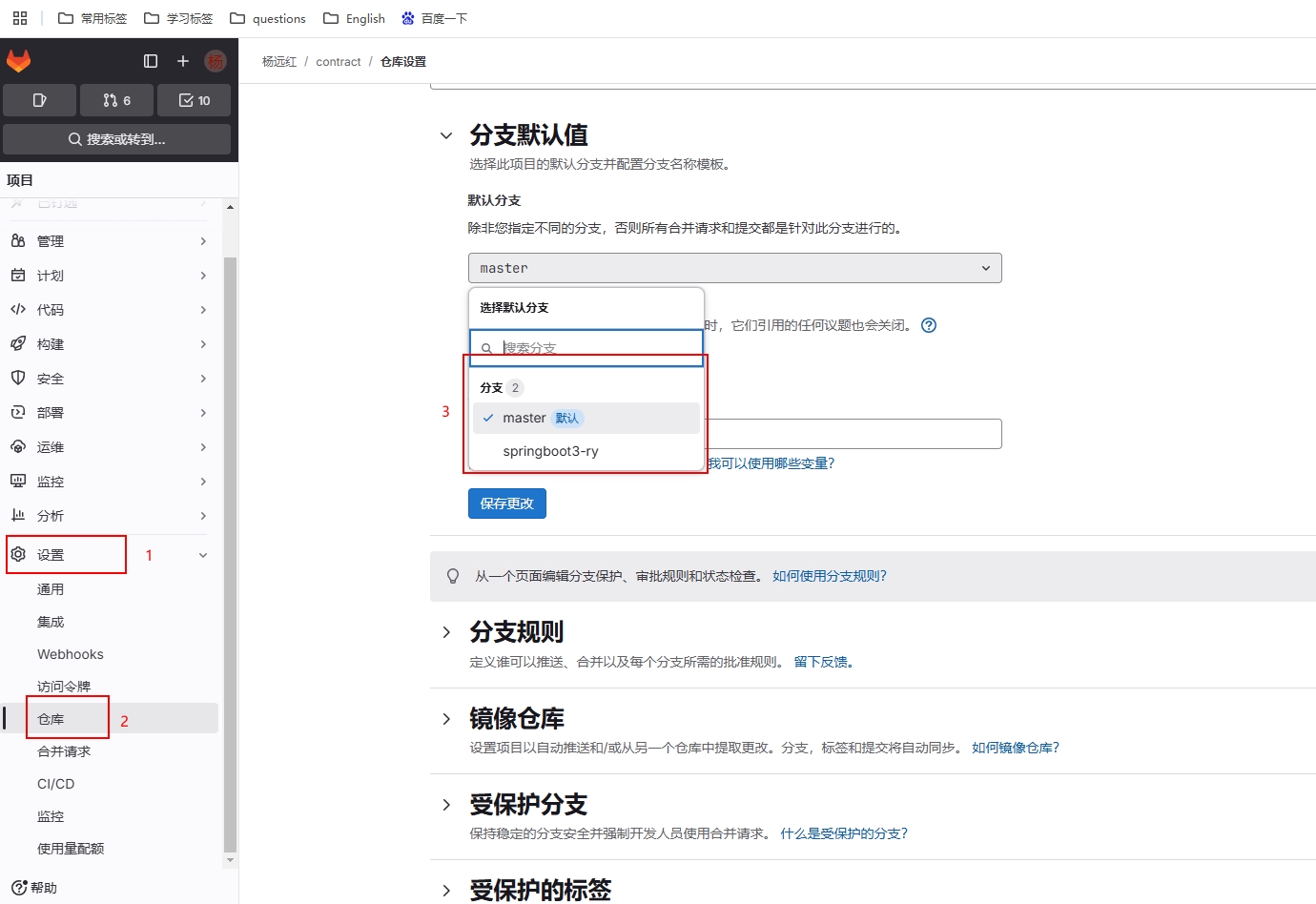The height and width of the screenshot is (904, 1316).
Task: Open 集成 settings page
Action: click(x=51, y=622)
